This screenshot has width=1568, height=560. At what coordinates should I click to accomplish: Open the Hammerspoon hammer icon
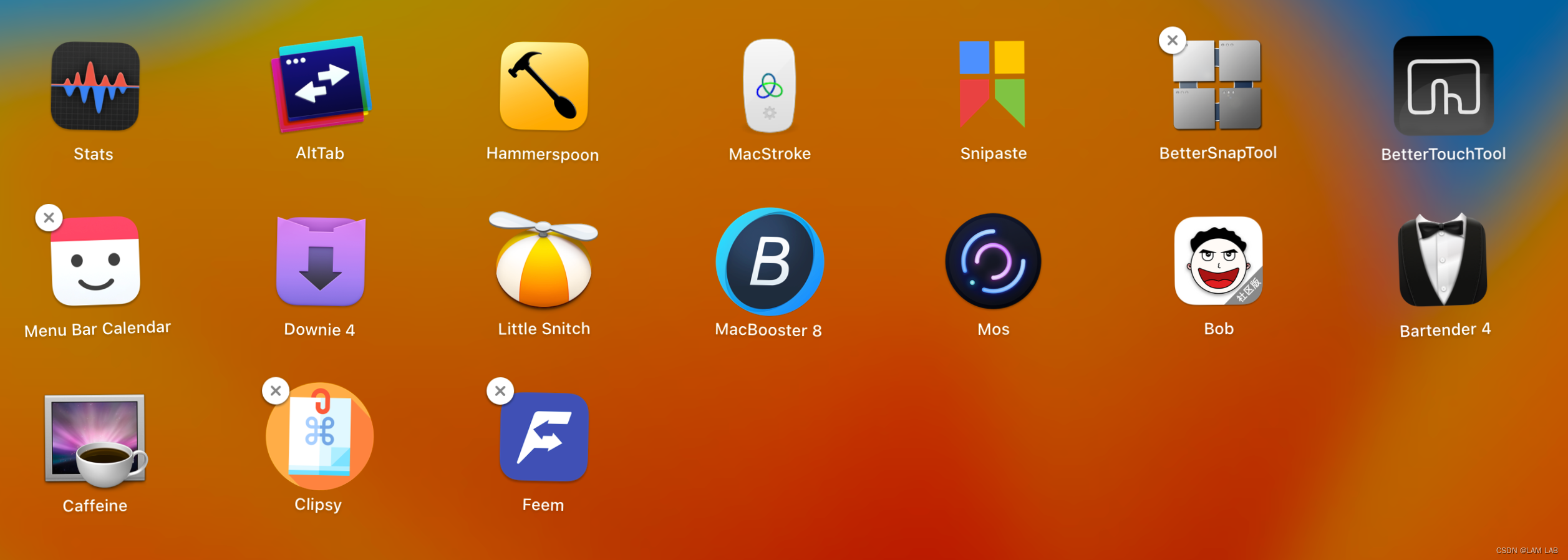pyautogui.click(x=544, y=86)
